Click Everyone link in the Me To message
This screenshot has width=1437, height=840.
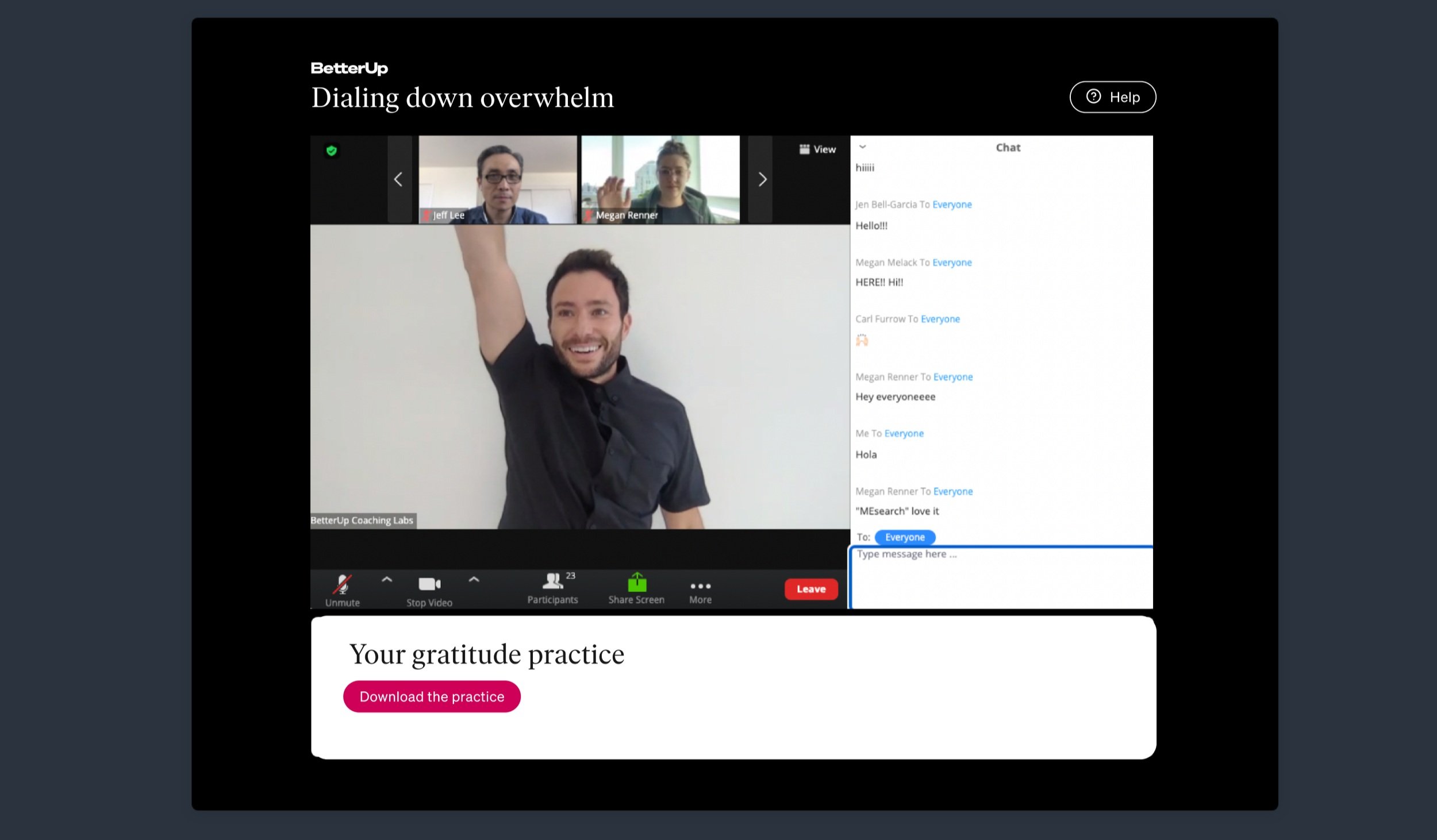coord(904,433)
